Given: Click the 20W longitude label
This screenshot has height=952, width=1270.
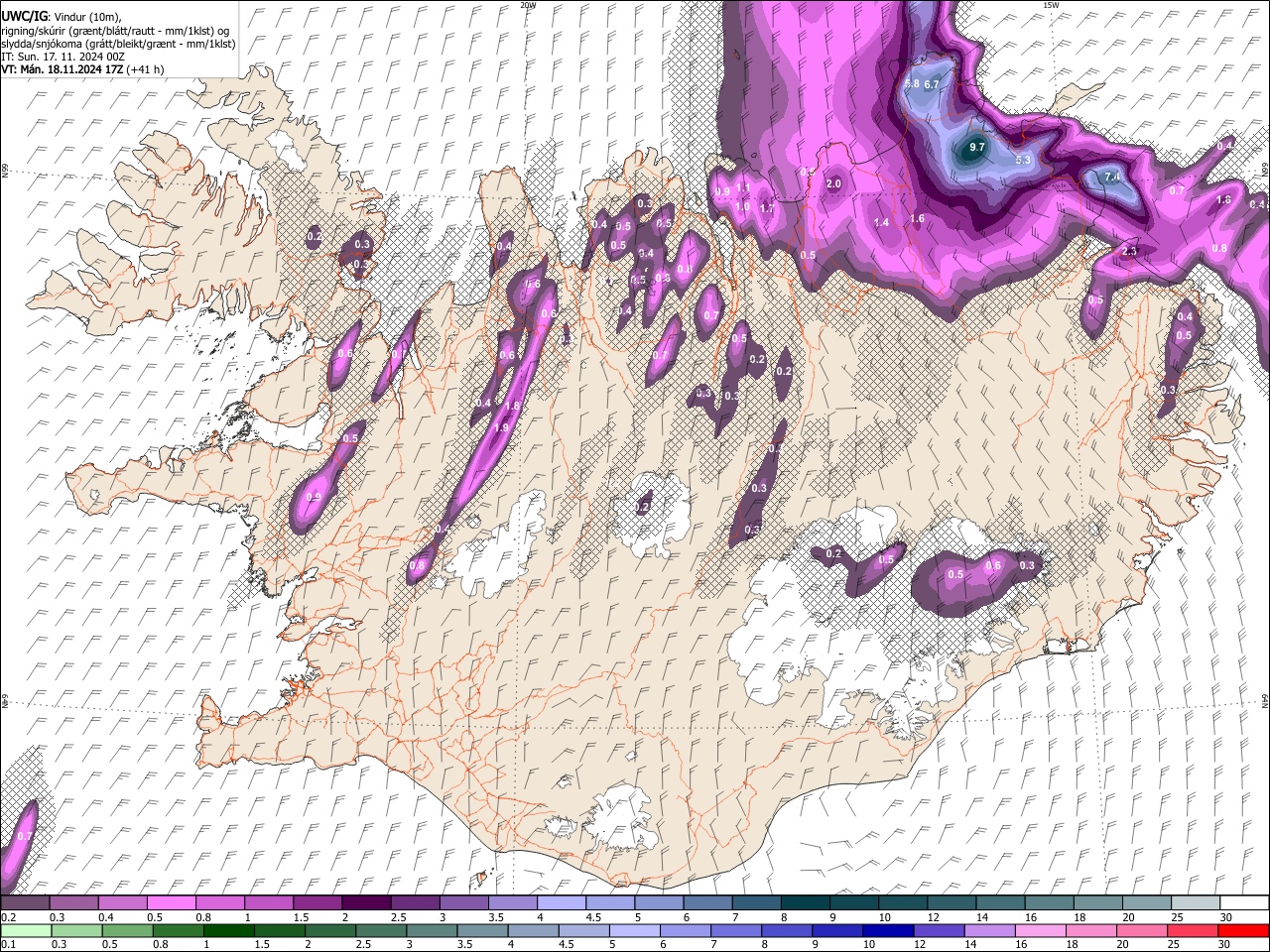Looking at the screenshot, I should [528, 5].
